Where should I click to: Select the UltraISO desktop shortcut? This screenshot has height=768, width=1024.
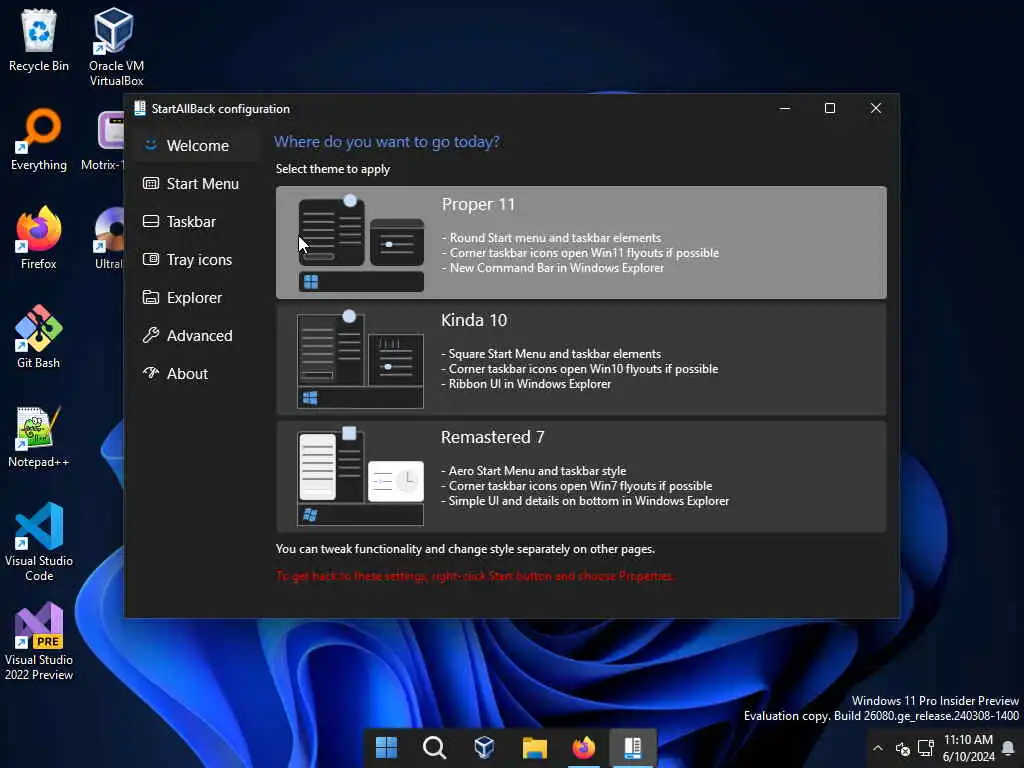108,238
